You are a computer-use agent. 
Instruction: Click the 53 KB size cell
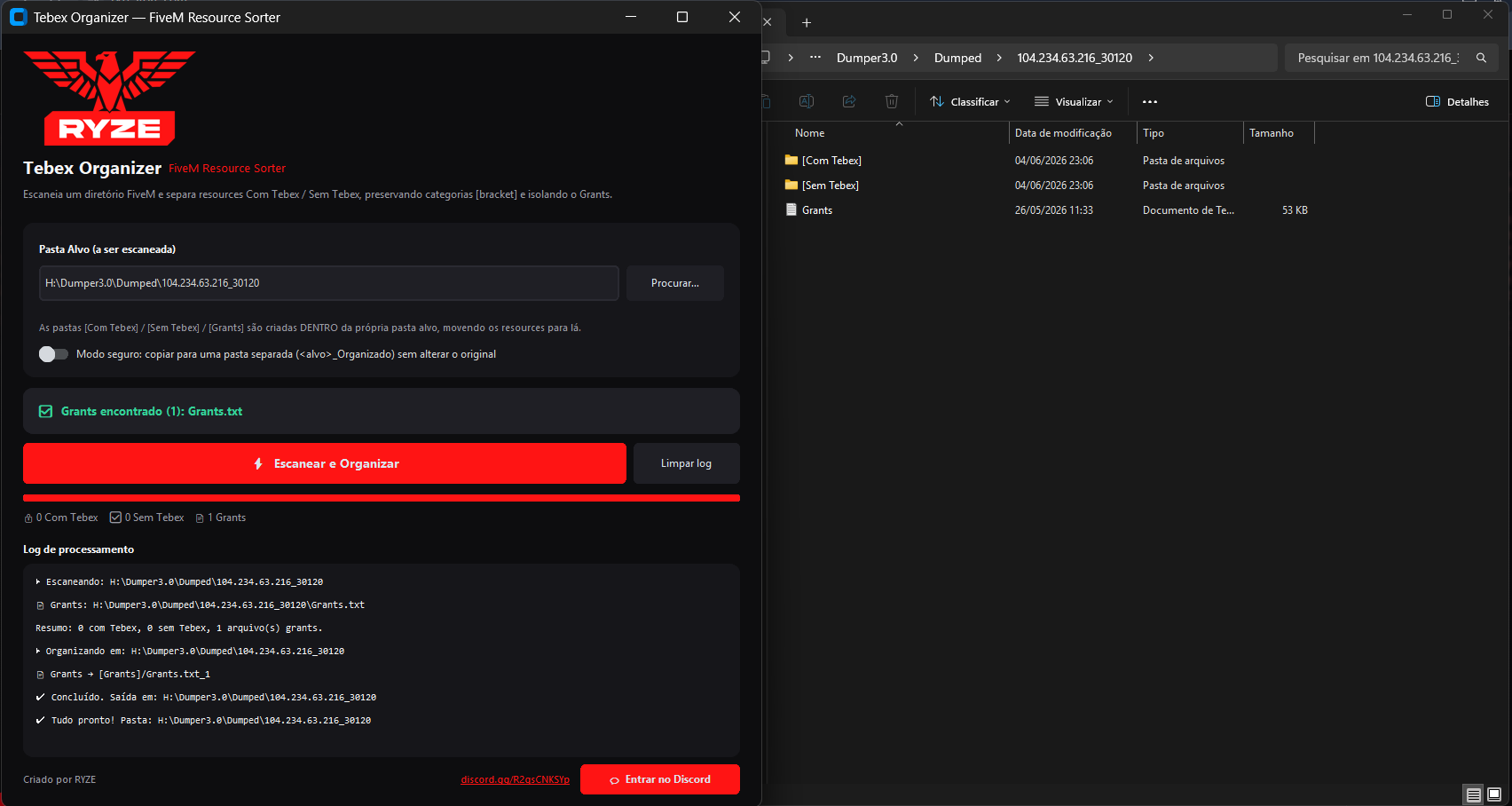tap(1295, 210)
